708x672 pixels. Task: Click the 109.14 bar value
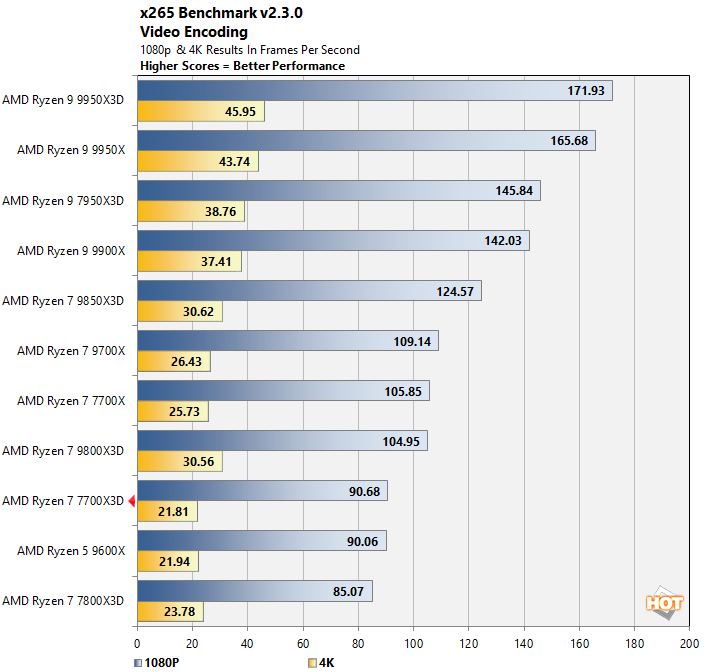point(412,342)
